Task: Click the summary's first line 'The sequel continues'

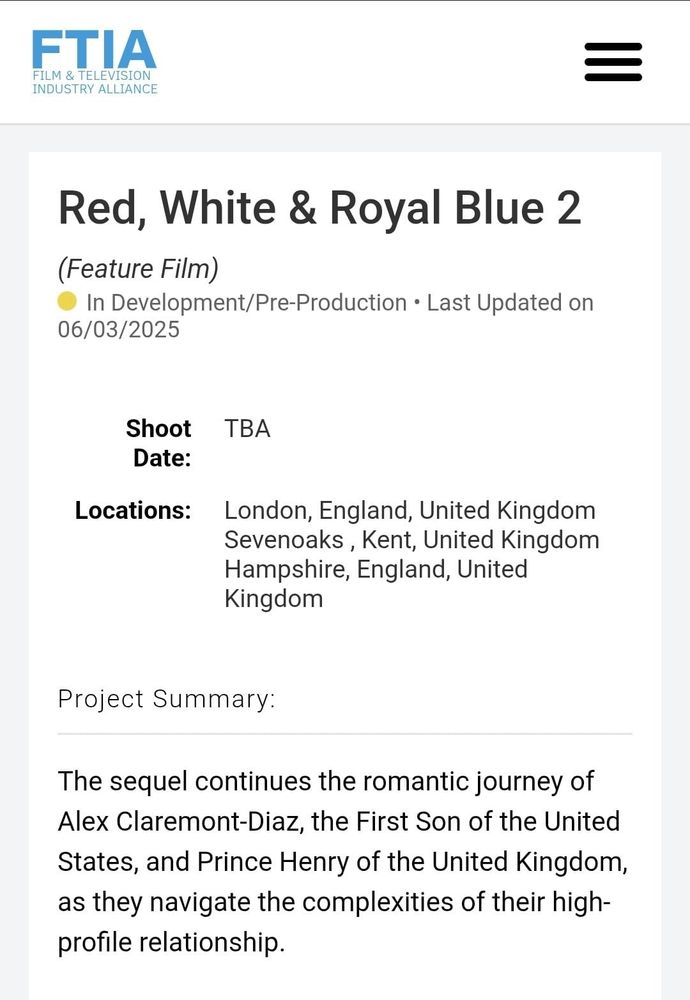Action: [326, 781]
